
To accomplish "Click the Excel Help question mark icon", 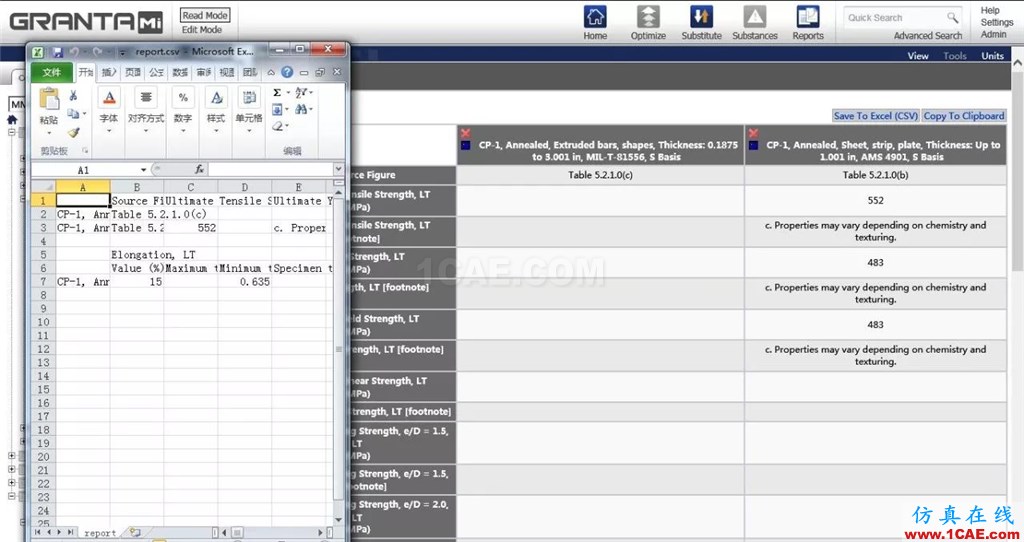I will 287,72.
